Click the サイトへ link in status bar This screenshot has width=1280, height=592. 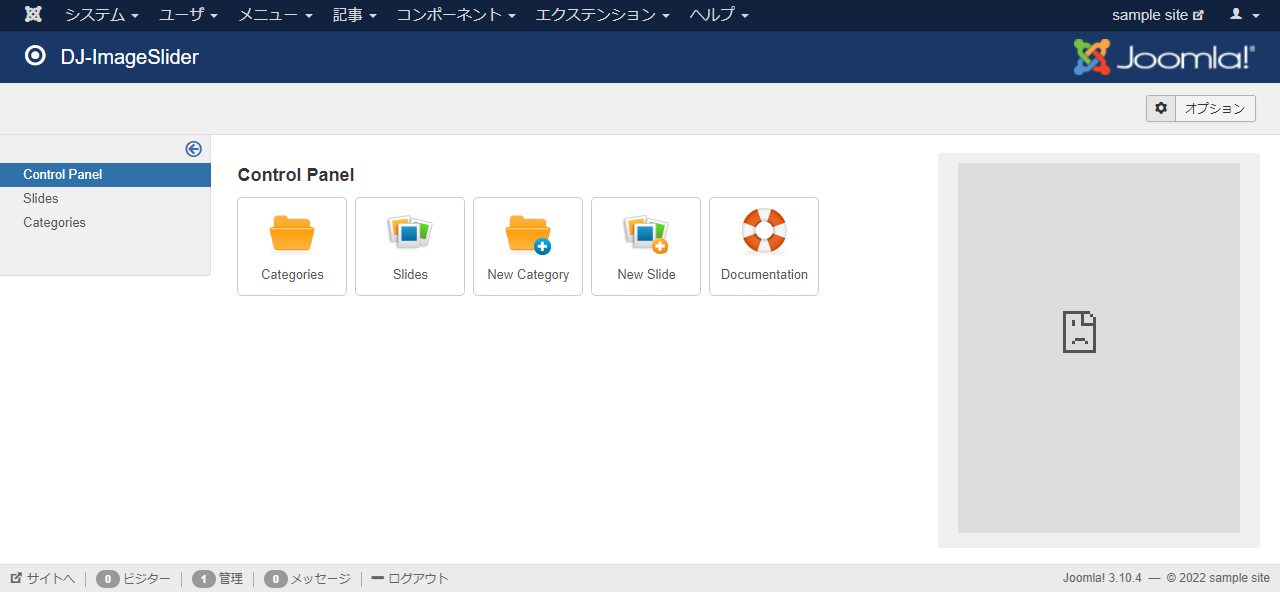tap(43, 578)
